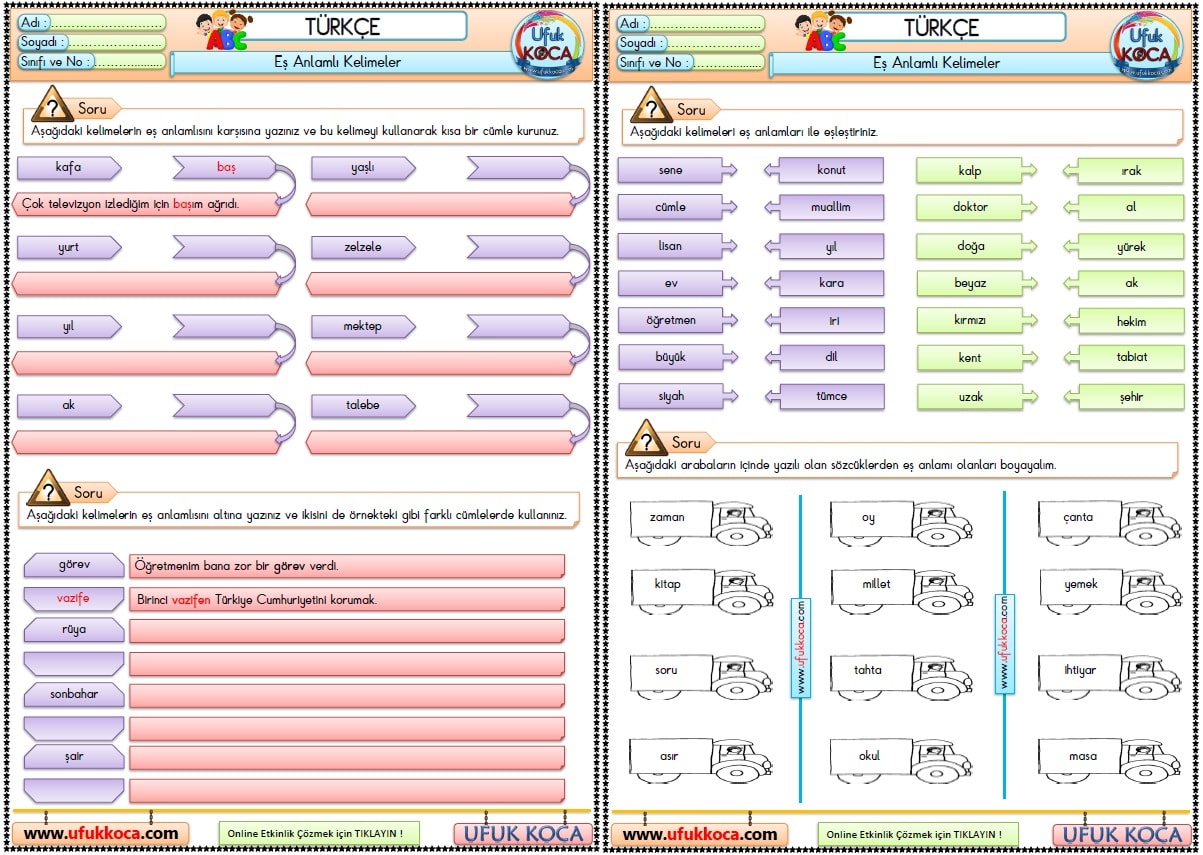Image resolution: width=1203 pixels, height=855 pixels.
Task: Click the Eş Anlamlı Kelimeler title on the left page
Action: tap(337, 62)
